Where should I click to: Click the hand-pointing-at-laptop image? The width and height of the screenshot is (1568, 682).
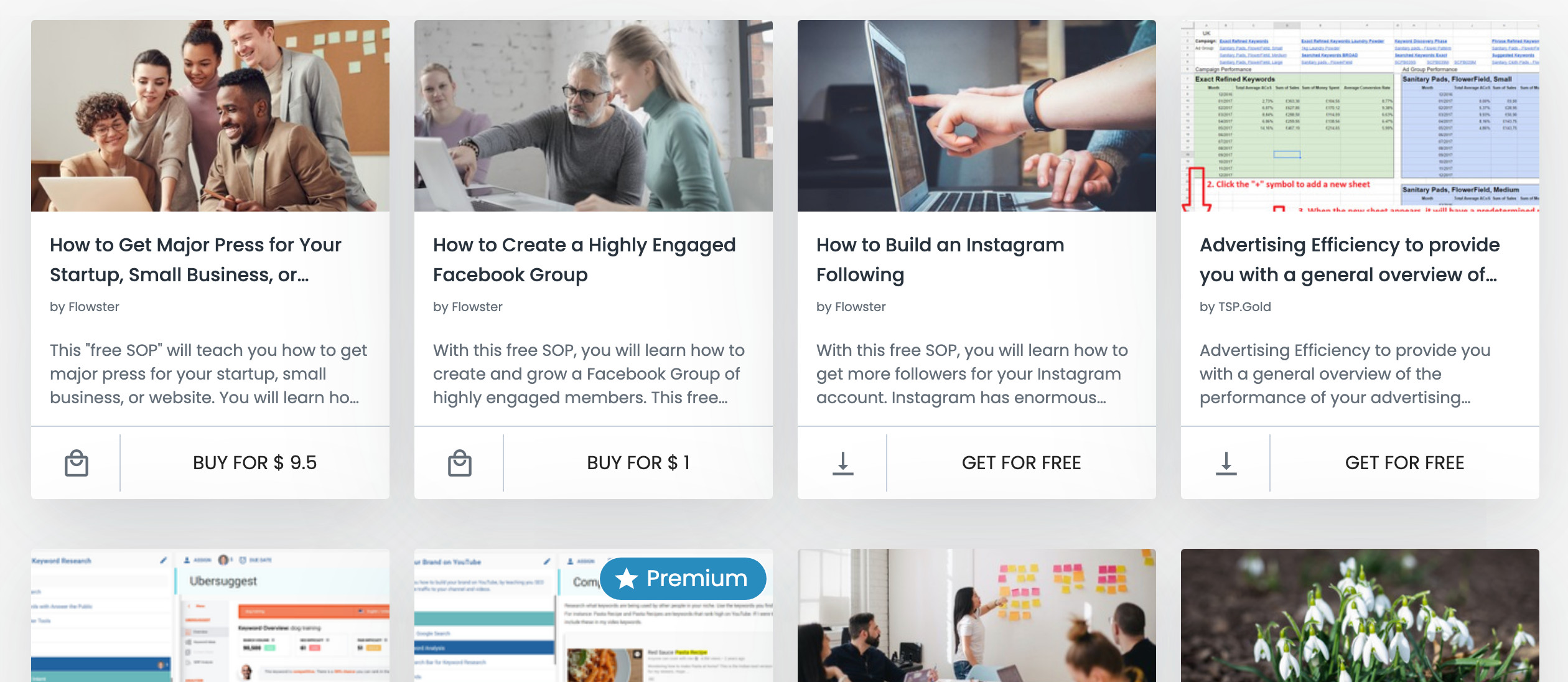pyautogui.click(x=977, y=116)
